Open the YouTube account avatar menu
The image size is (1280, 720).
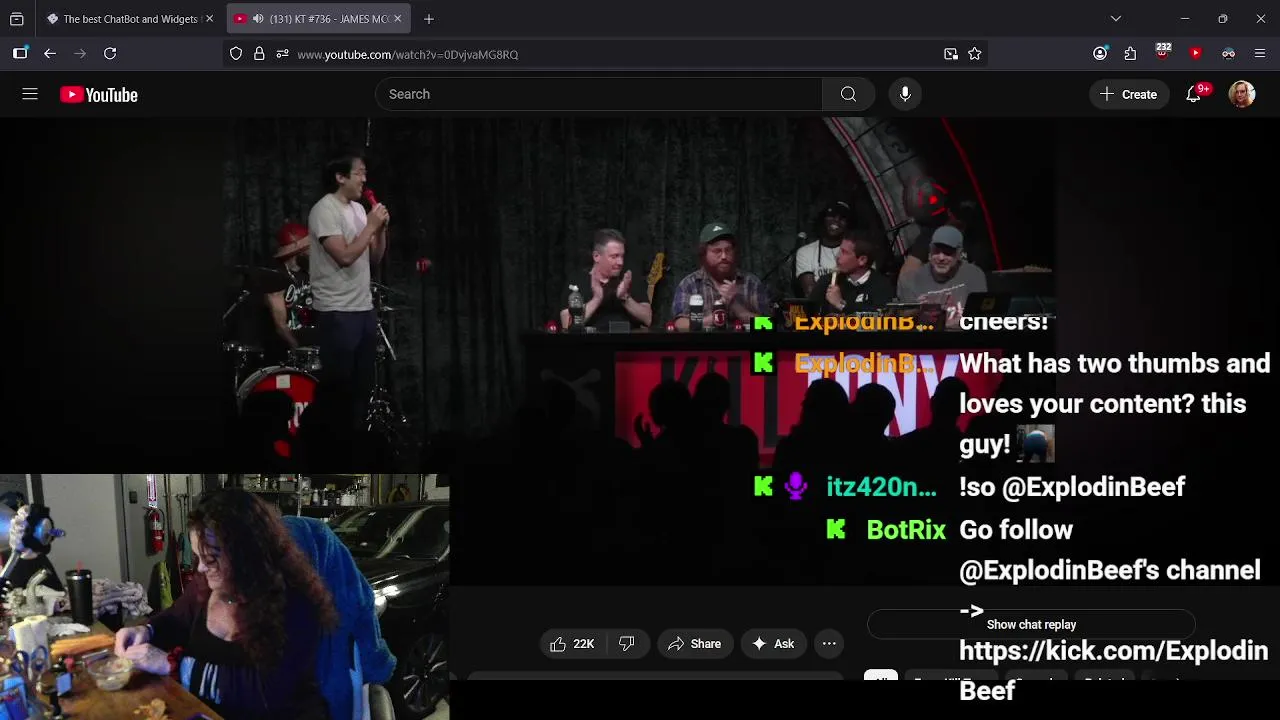pos(1242,94)
